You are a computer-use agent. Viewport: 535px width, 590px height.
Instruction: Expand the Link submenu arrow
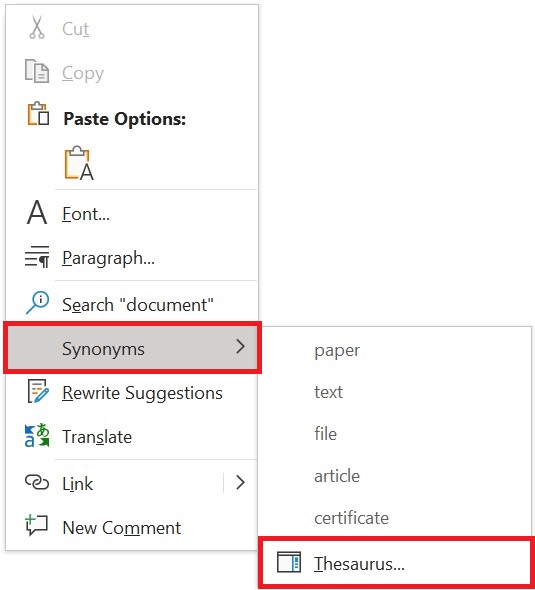[240, 482]
